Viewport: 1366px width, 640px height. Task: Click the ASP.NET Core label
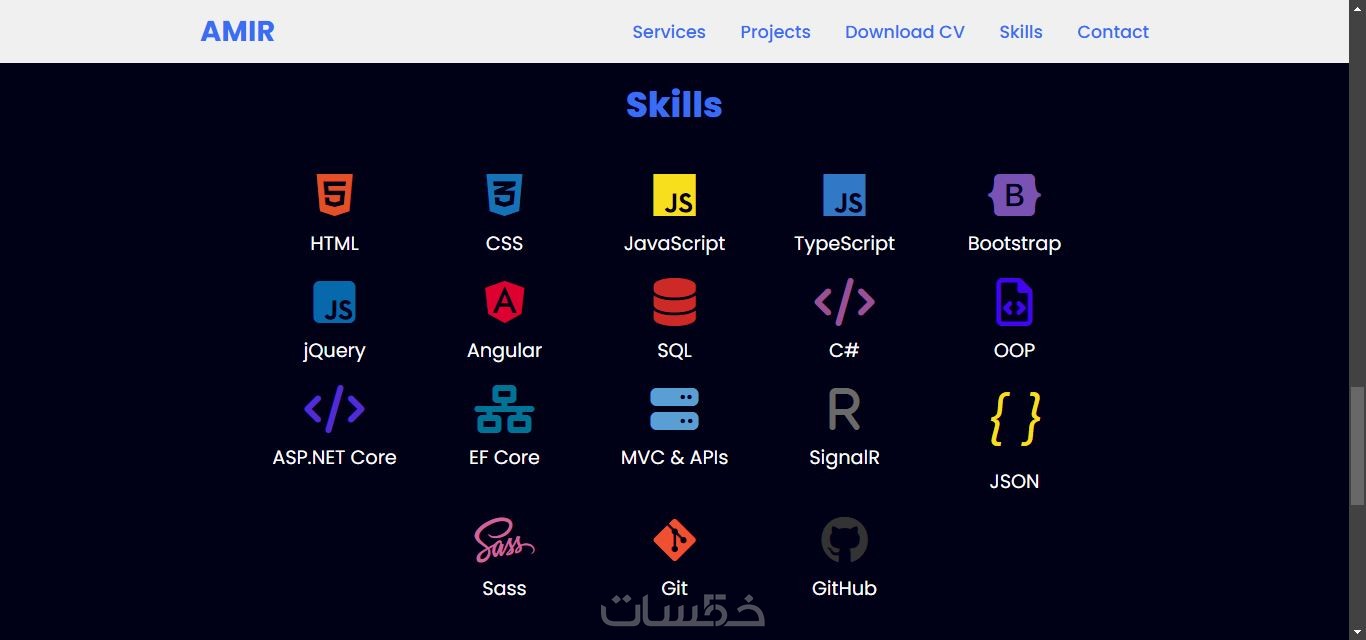tap(334, 457)
